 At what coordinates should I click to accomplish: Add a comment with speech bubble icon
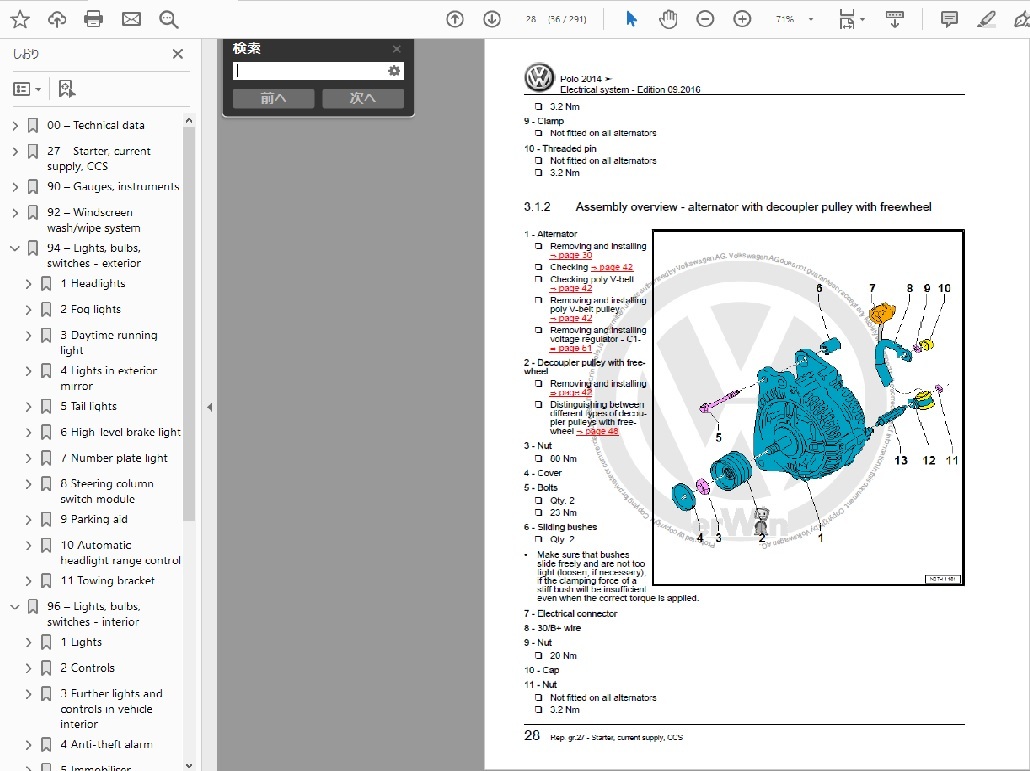click(949, 19)
